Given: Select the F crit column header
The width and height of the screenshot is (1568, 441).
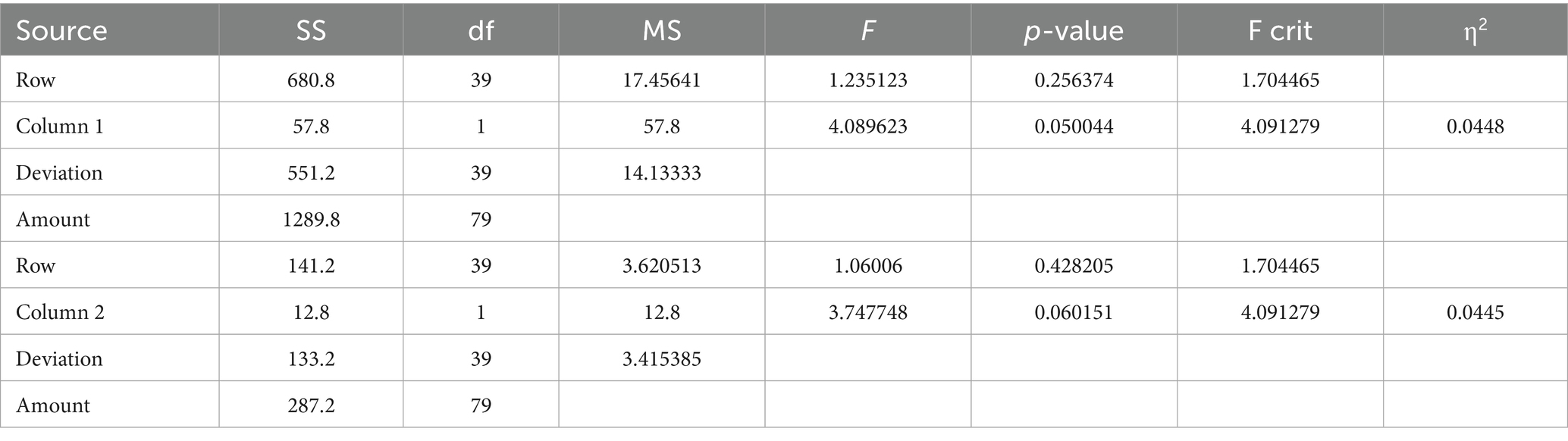Looking at the screenshot, I should (x=1280, y=31).
